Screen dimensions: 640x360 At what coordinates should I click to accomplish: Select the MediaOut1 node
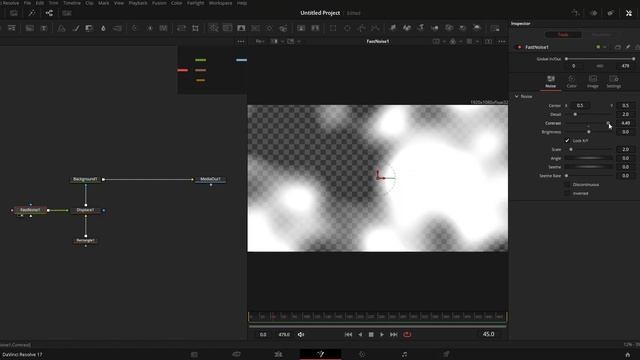pyautogui.click(x=210, y=179)
